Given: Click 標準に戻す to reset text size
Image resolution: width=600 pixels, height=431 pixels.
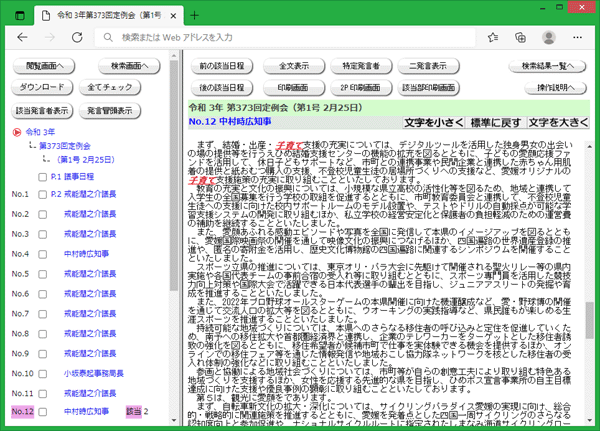Looking at the screenshot, I should [x=496, y=122].
